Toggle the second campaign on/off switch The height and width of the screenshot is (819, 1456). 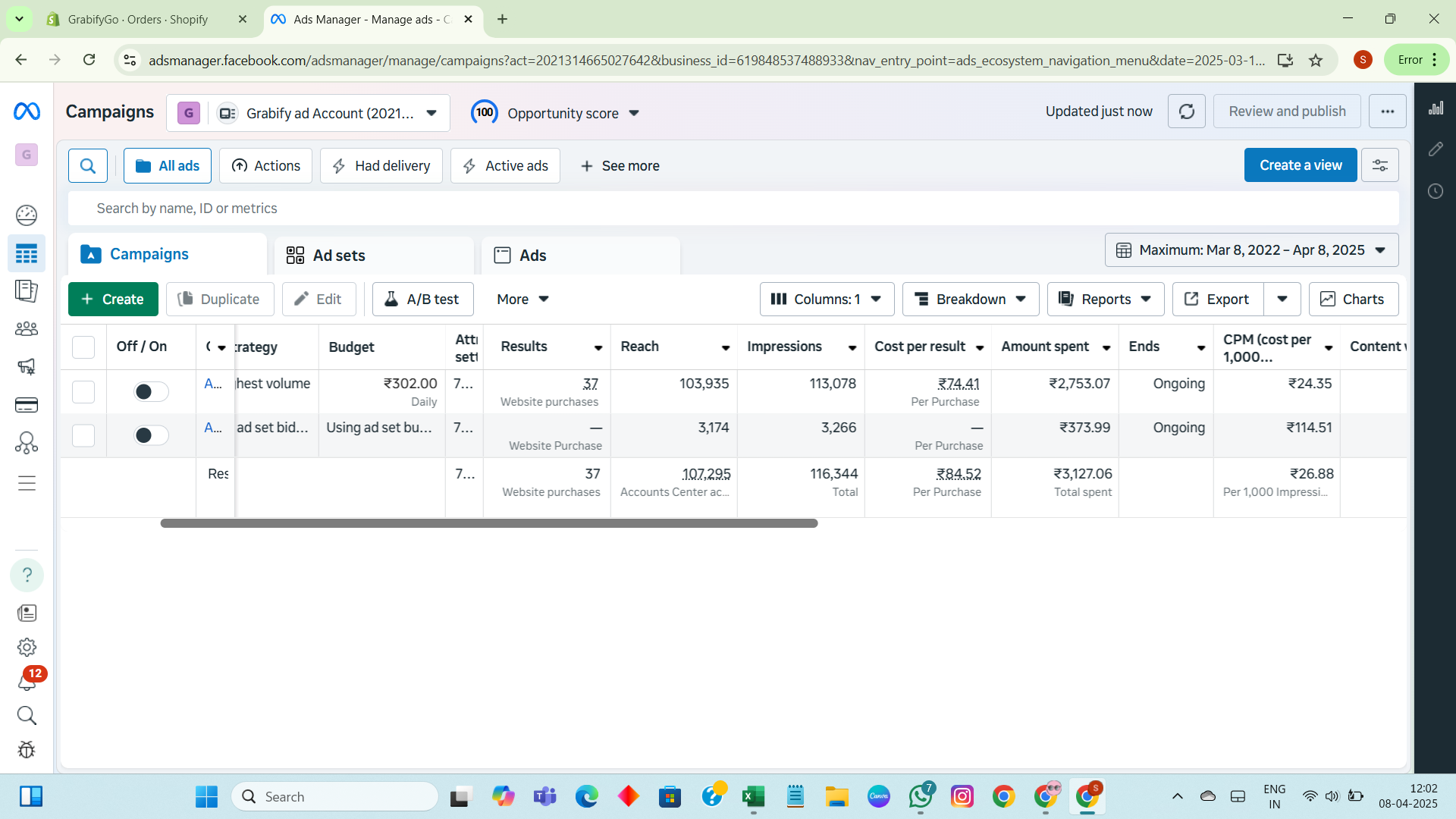pyautogui.click(x=151, y=435)
